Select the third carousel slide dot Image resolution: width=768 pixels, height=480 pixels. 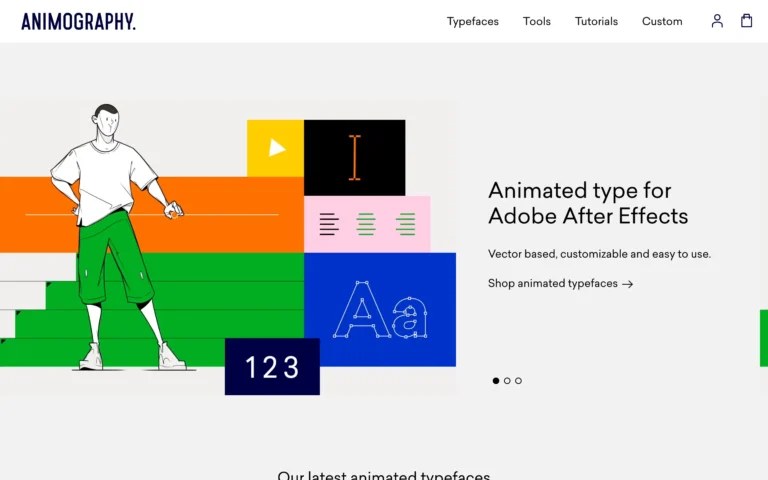tap(518, 381)
